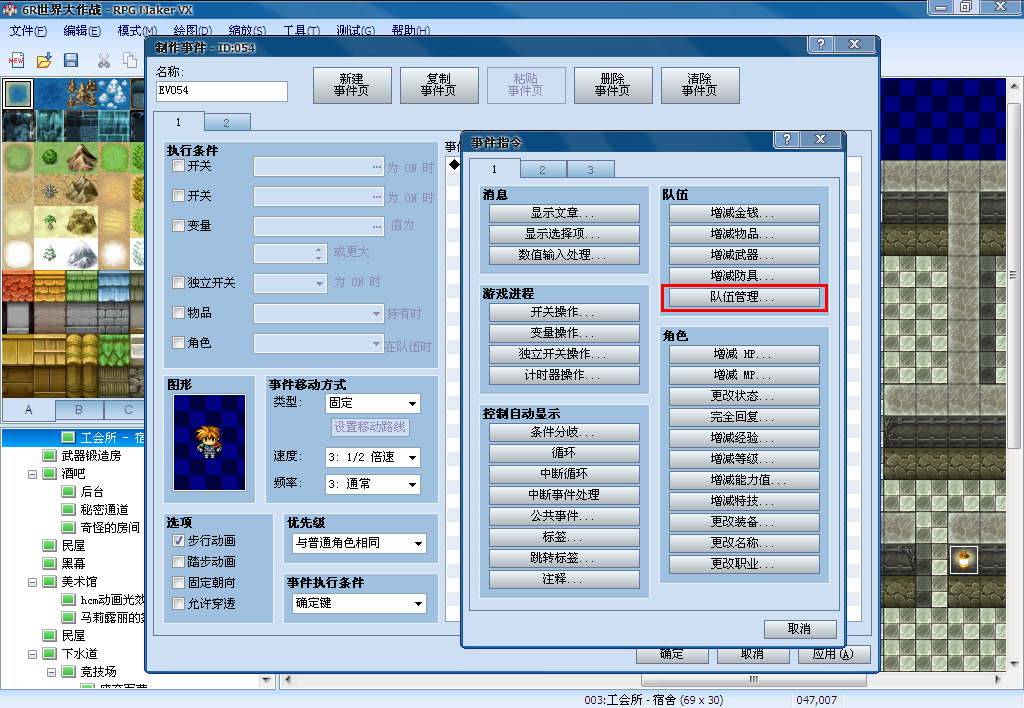The image size is (1024, 708).
Task: Open the 类型 movement type dropdown
Action: tap(373, 404)
